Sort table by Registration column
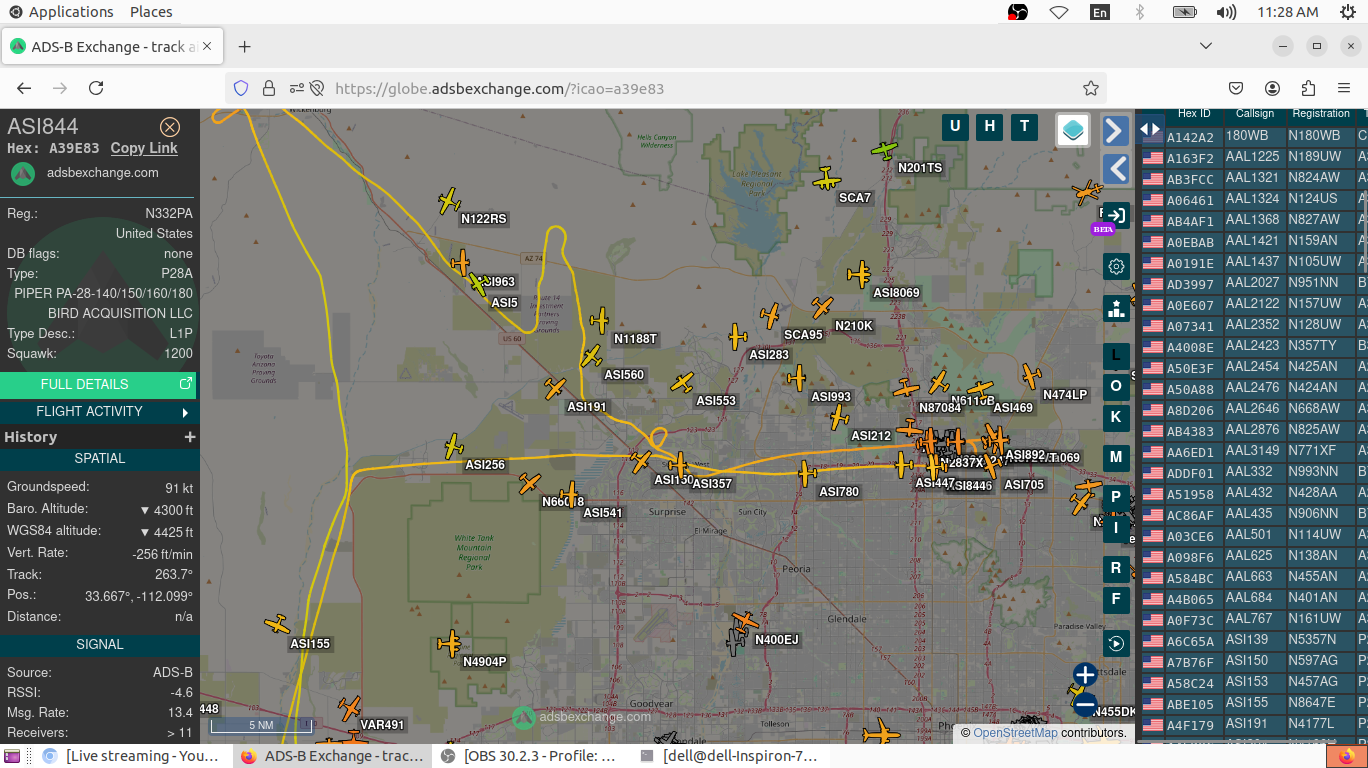 pyautogui.click(x=1321, y=114)
